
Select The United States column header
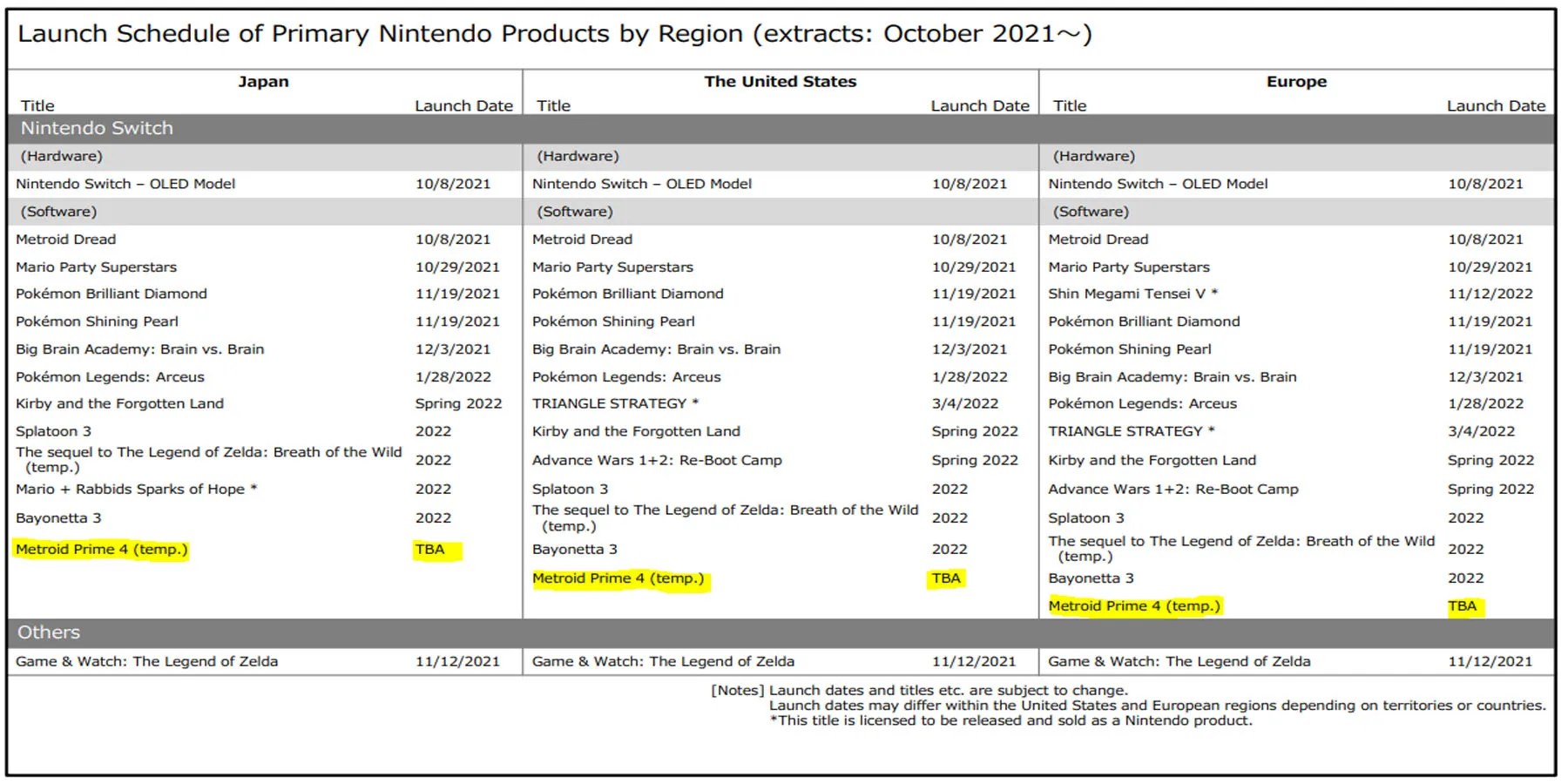[x=781, y=81]
